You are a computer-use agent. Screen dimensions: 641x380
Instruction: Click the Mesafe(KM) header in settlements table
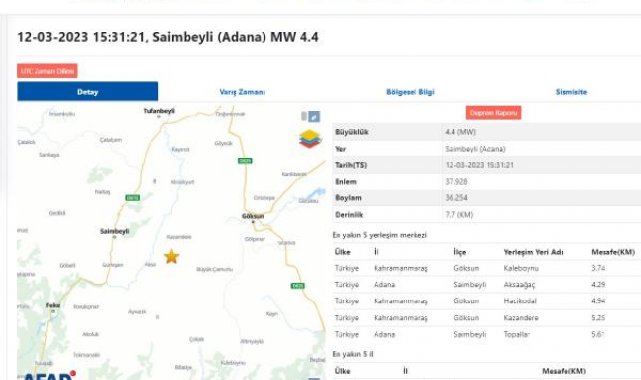point(613,252)
